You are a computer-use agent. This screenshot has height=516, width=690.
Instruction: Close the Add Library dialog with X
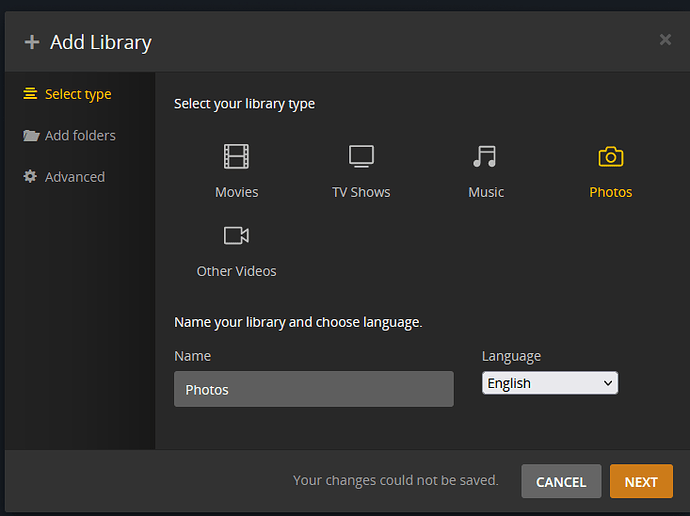tap(665, 40)
